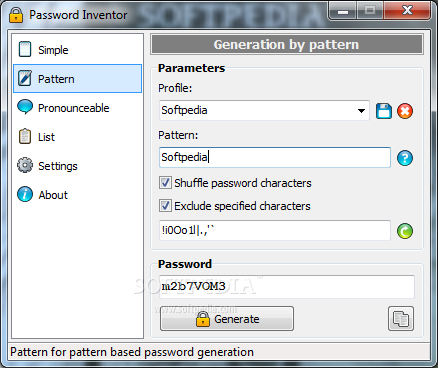Click the save profile floppy disk icon

[384, 111]
